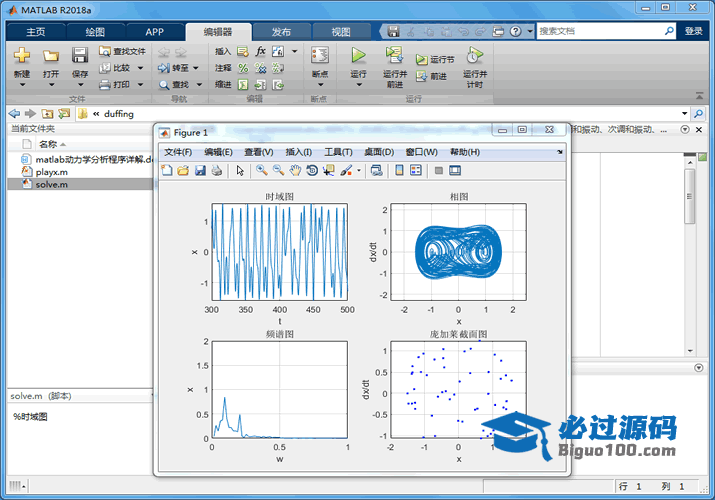The width and height of the screenshot is (715, 500).
Task: Click the Breakpoints (断点) icon
Action: 320,56
